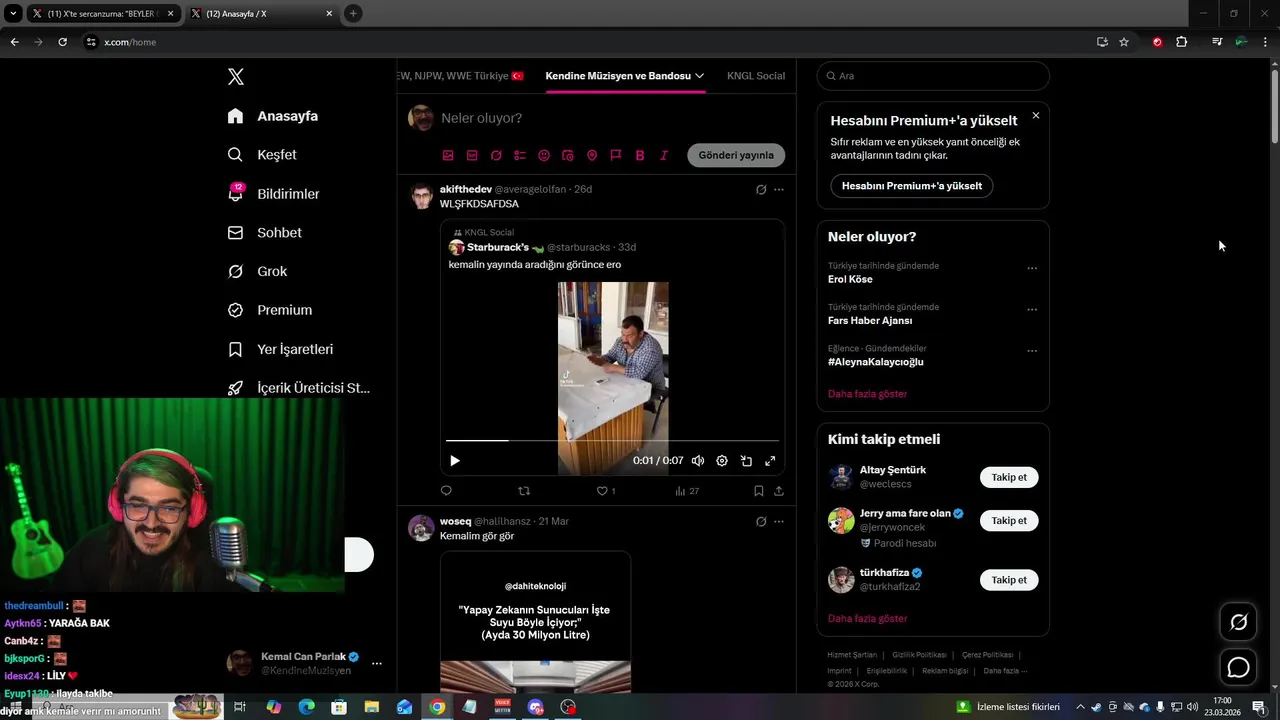1280x720 pixels.
Task: Seek on the video progress bar
Action: (x=612, y=440)
